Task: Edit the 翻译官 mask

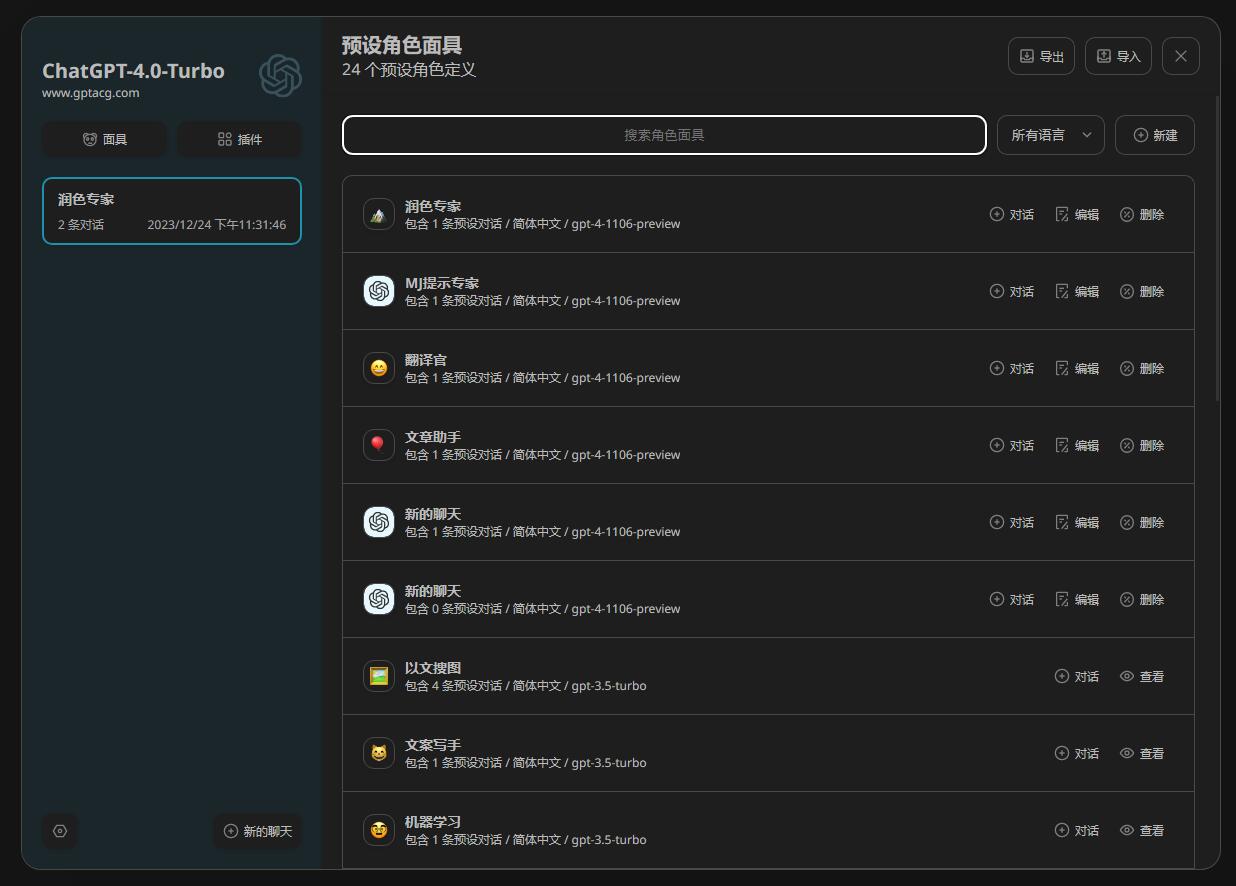Action: [1077, 368]
